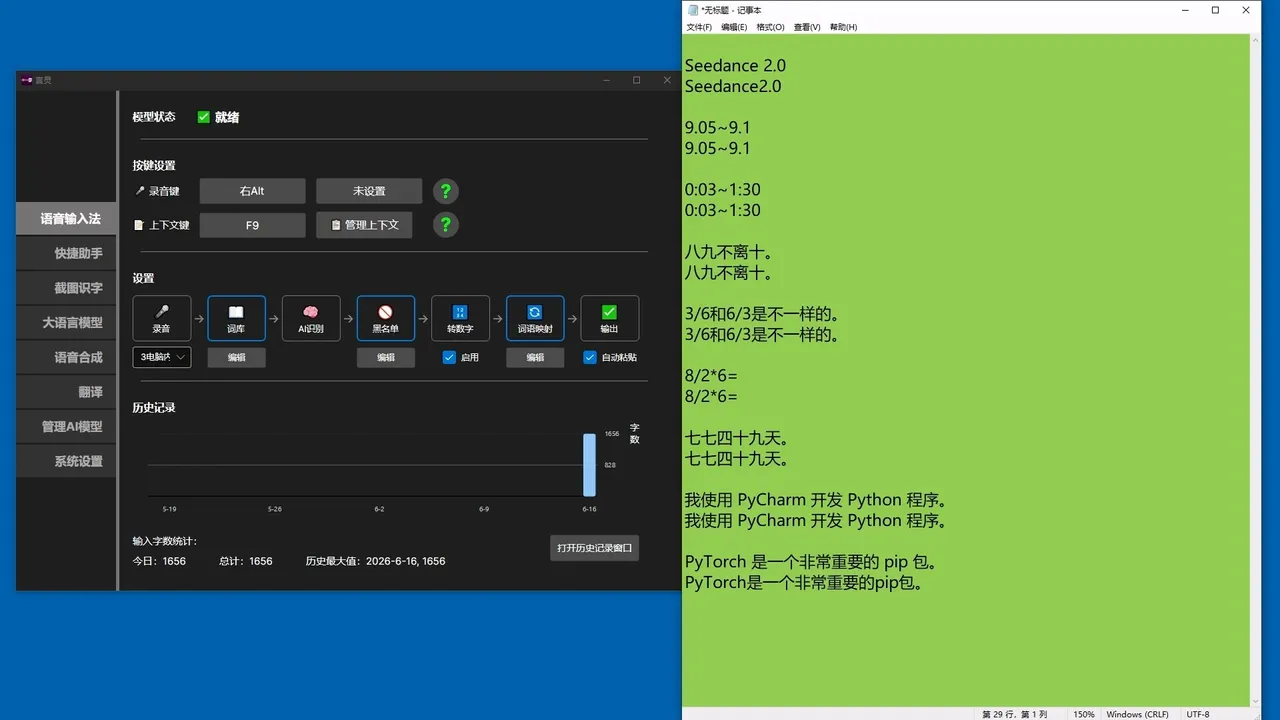Image resolution: width=1280 pixels, height=720 pixels.
Task: Click the UTF-8 encoding status entry
Action: point(1198,714)
